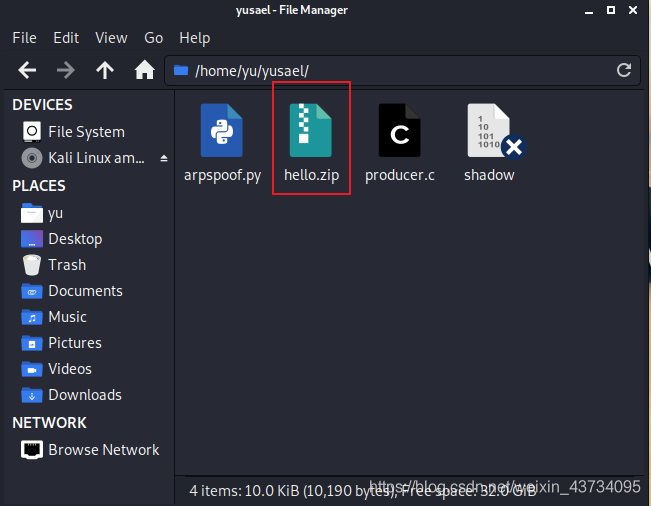Click the File System drive icon
The height and width of the screenshot is (506, 651).
pos(32,132)
